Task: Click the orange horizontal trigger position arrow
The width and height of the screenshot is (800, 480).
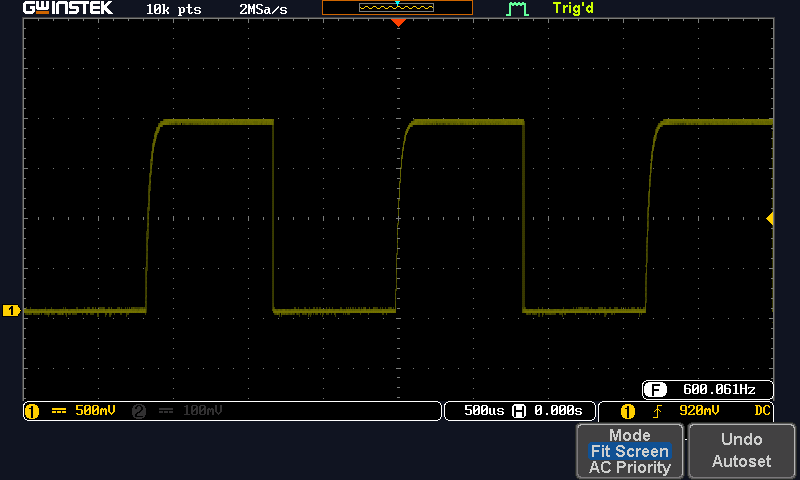Action: point(398,22)
